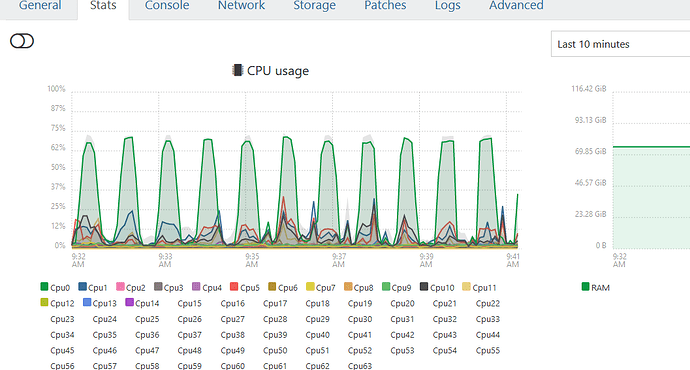Click the Cpu34 legend label
Image resolution: width=690 pixels, height=370 pixels.
tap(62, 335)
